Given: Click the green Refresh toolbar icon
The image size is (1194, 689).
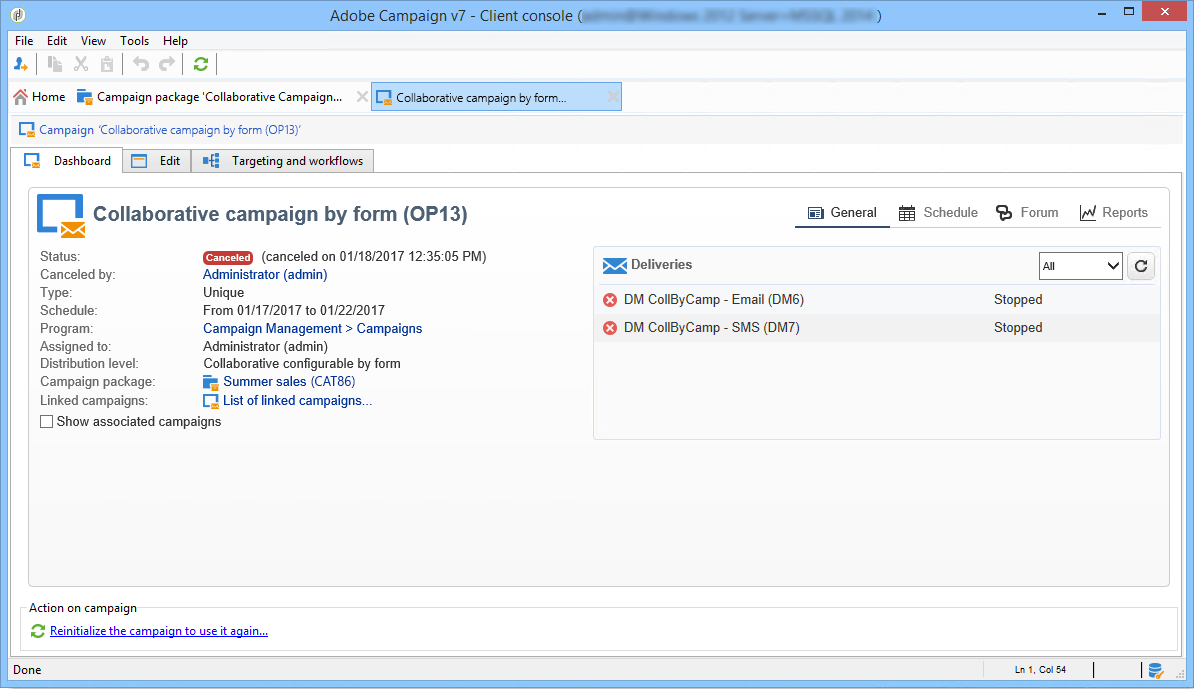Looking at the screenshot, I should [x=200, y=65].
